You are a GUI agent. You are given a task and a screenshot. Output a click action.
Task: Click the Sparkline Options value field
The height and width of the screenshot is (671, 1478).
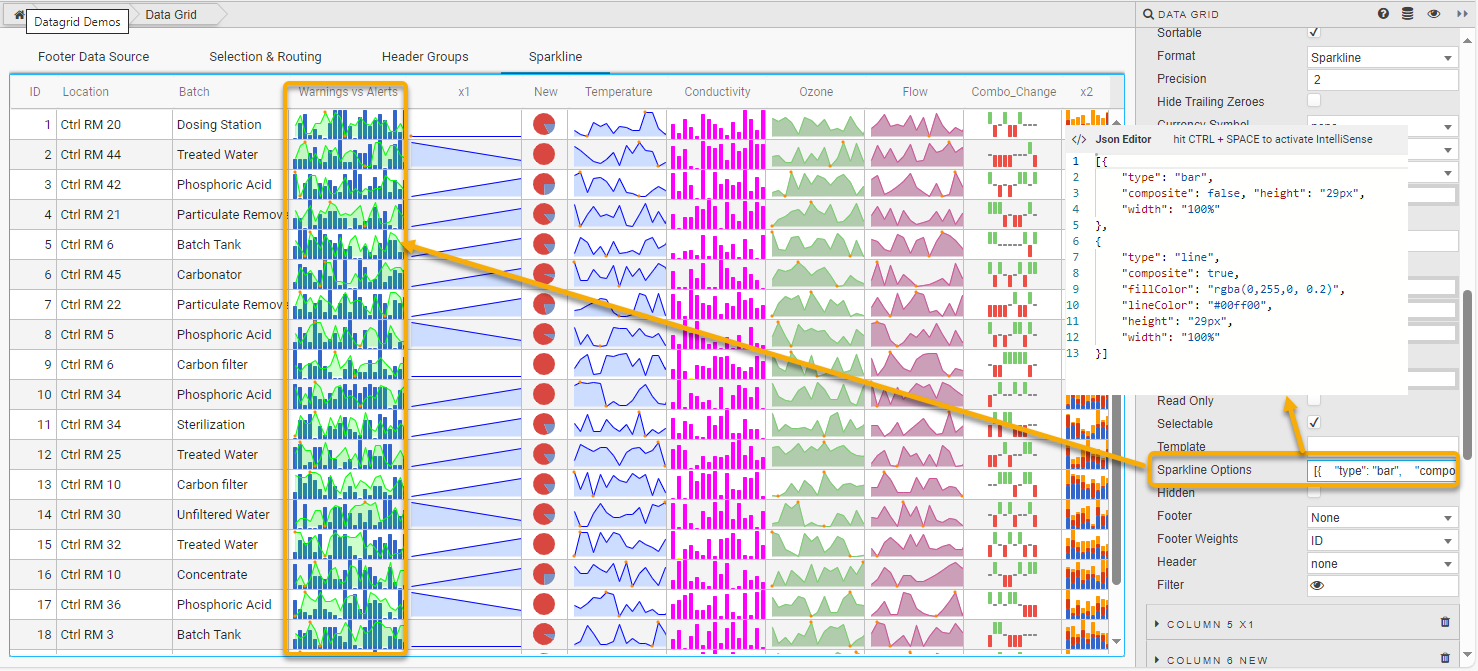point(1382,470)
